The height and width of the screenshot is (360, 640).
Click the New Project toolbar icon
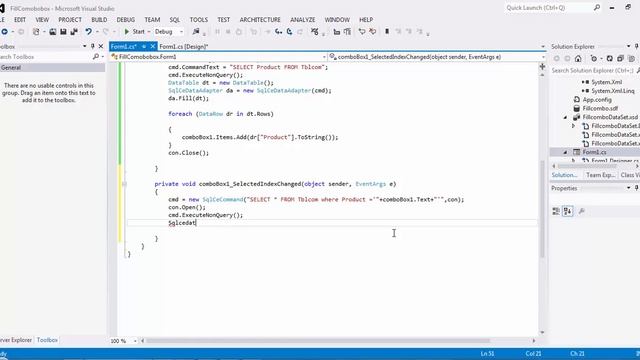pos(36,32)
